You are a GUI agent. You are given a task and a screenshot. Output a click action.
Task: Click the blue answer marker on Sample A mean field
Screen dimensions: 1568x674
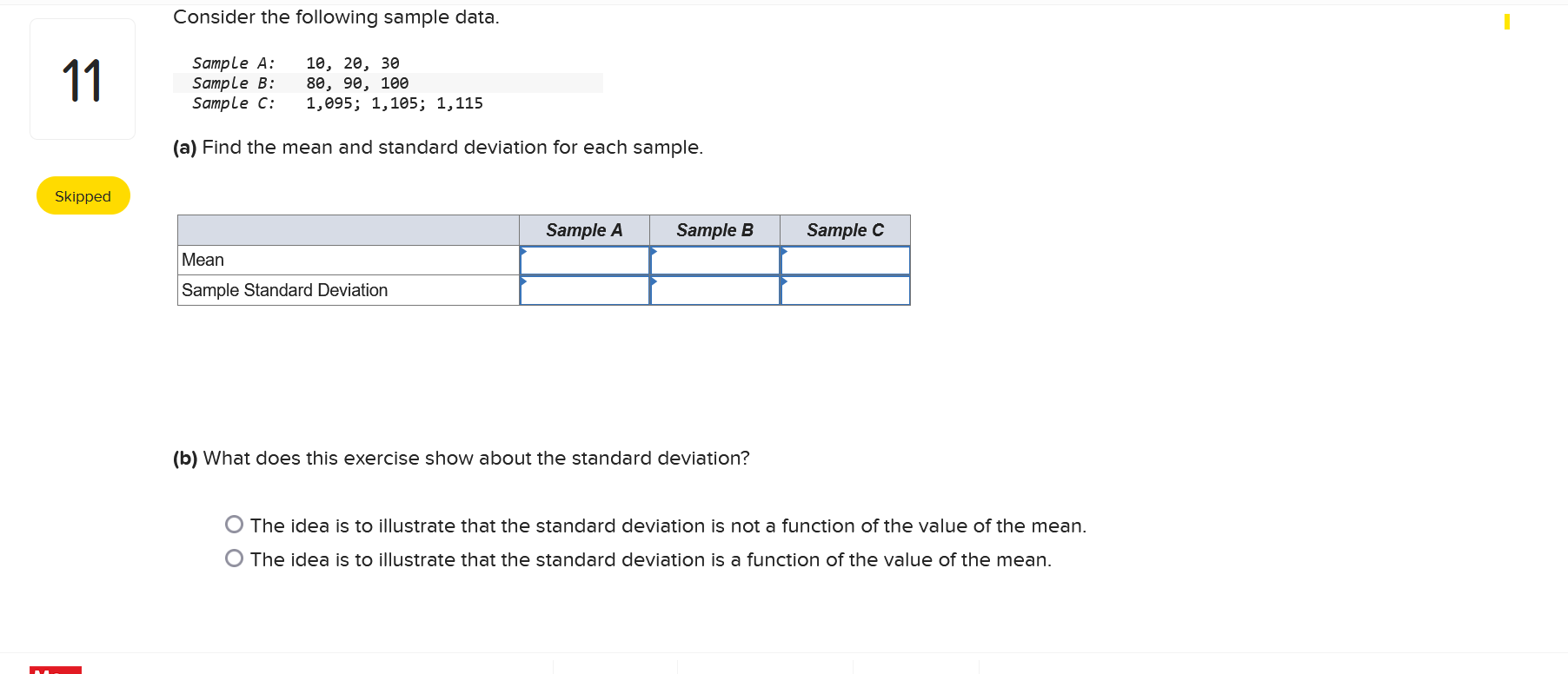tap(524, 251)
